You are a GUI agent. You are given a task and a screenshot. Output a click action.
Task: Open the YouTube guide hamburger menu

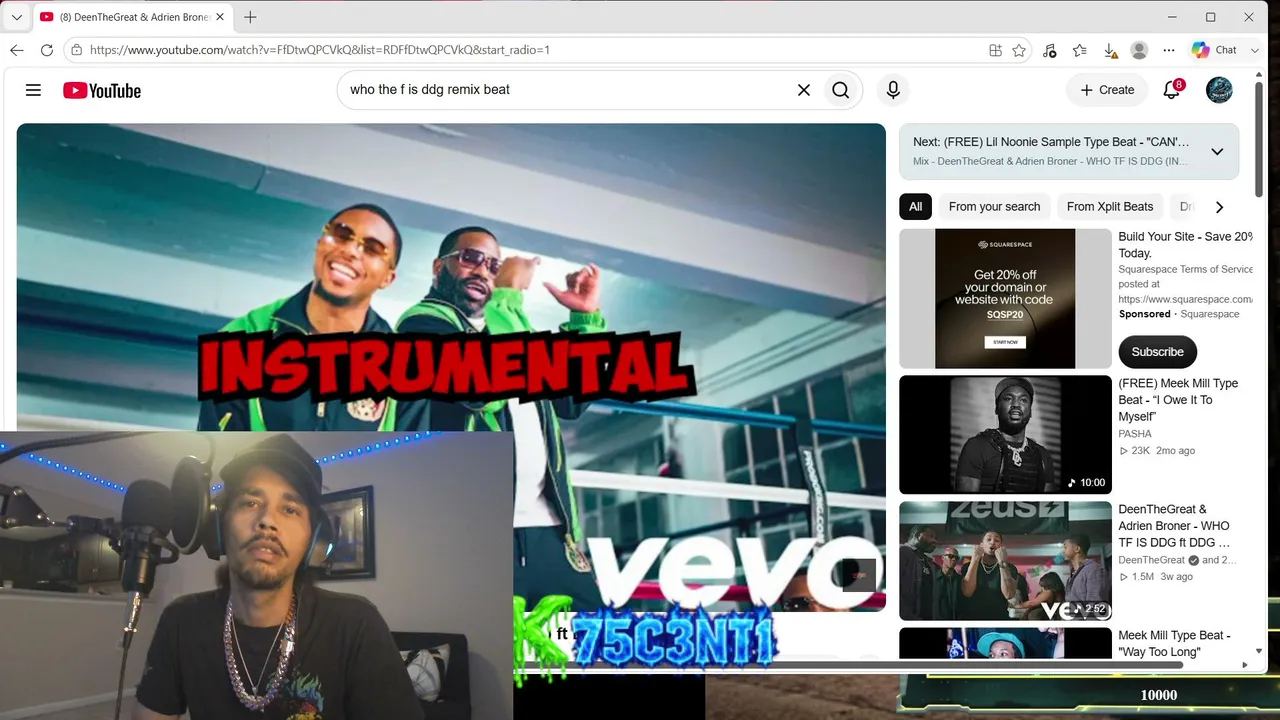point(33,90)
